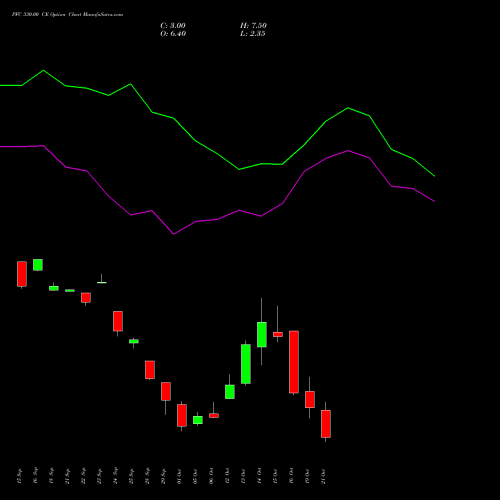This screenshot has width=500, height=500.
Task: Click the 25 Sep date label
Action: (x=131, y=476)
